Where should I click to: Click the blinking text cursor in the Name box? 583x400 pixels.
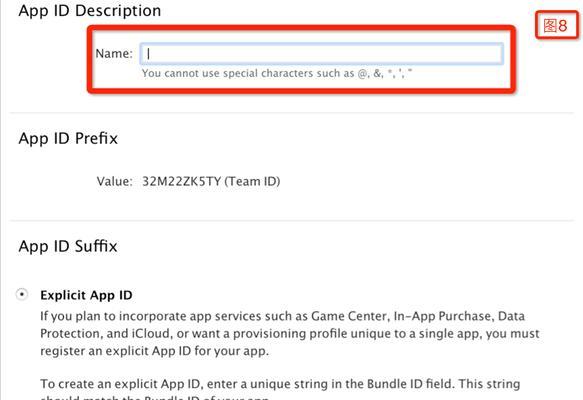click(148, 54)
